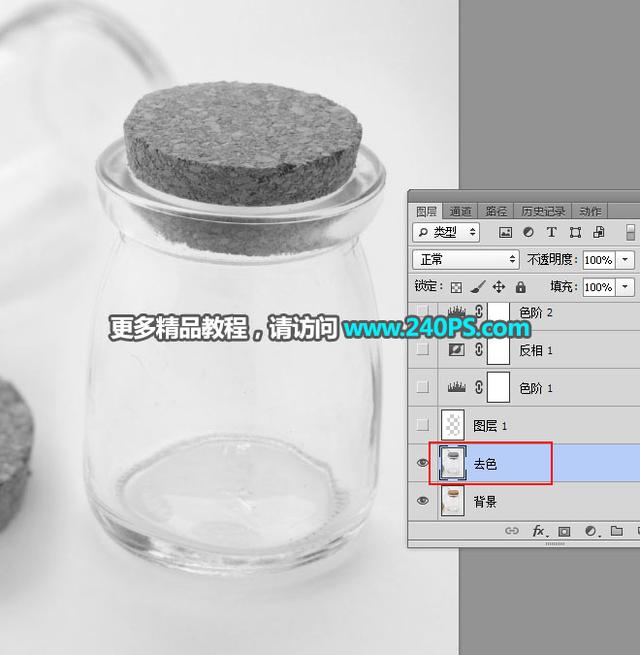Filter layers by adjustment layer icon
This screenshot has height=655, width=640.
[529, 232]
